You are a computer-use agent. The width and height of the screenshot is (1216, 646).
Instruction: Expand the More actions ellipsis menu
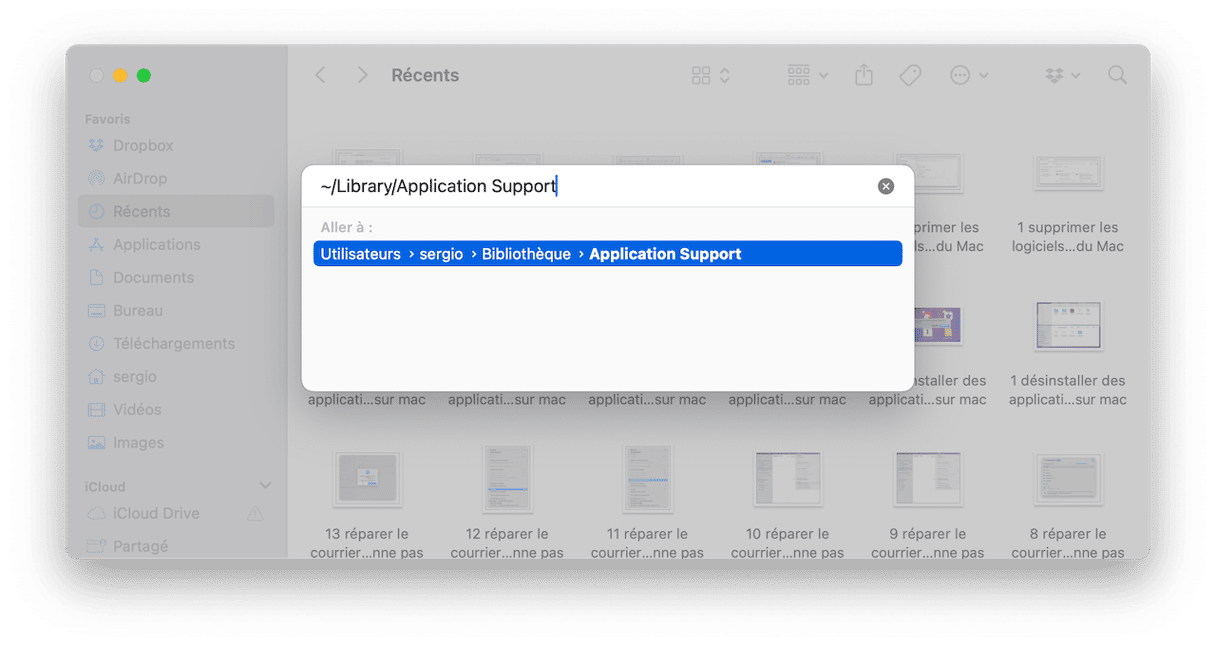(x=969, y=75)
